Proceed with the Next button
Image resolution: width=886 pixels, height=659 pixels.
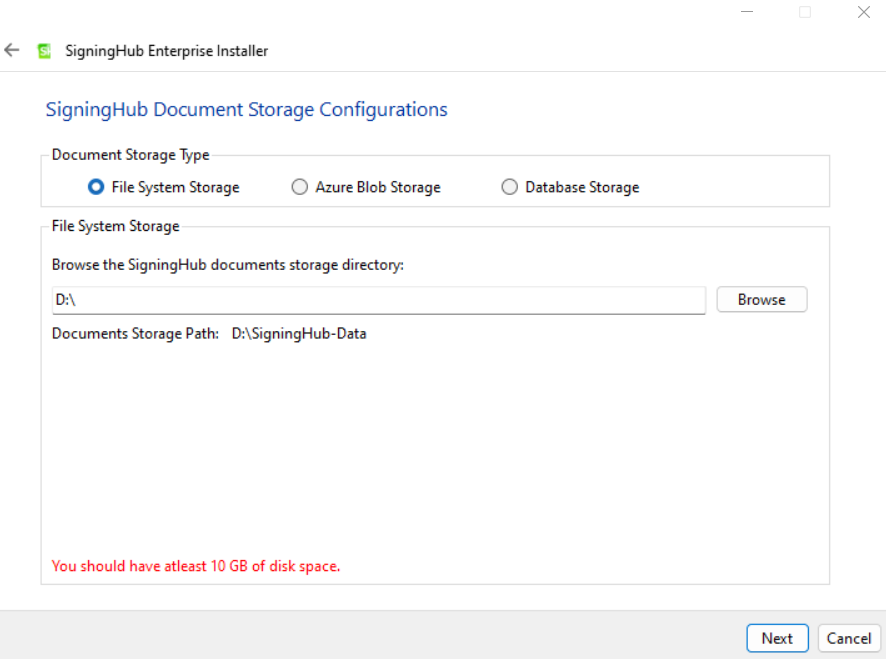pos(777,638)
